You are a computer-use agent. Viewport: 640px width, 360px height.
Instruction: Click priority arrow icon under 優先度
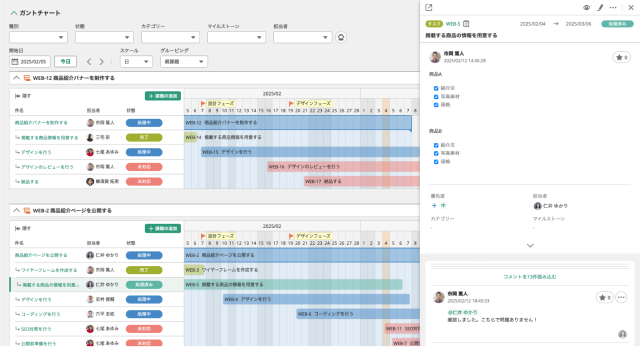[434, 206]
